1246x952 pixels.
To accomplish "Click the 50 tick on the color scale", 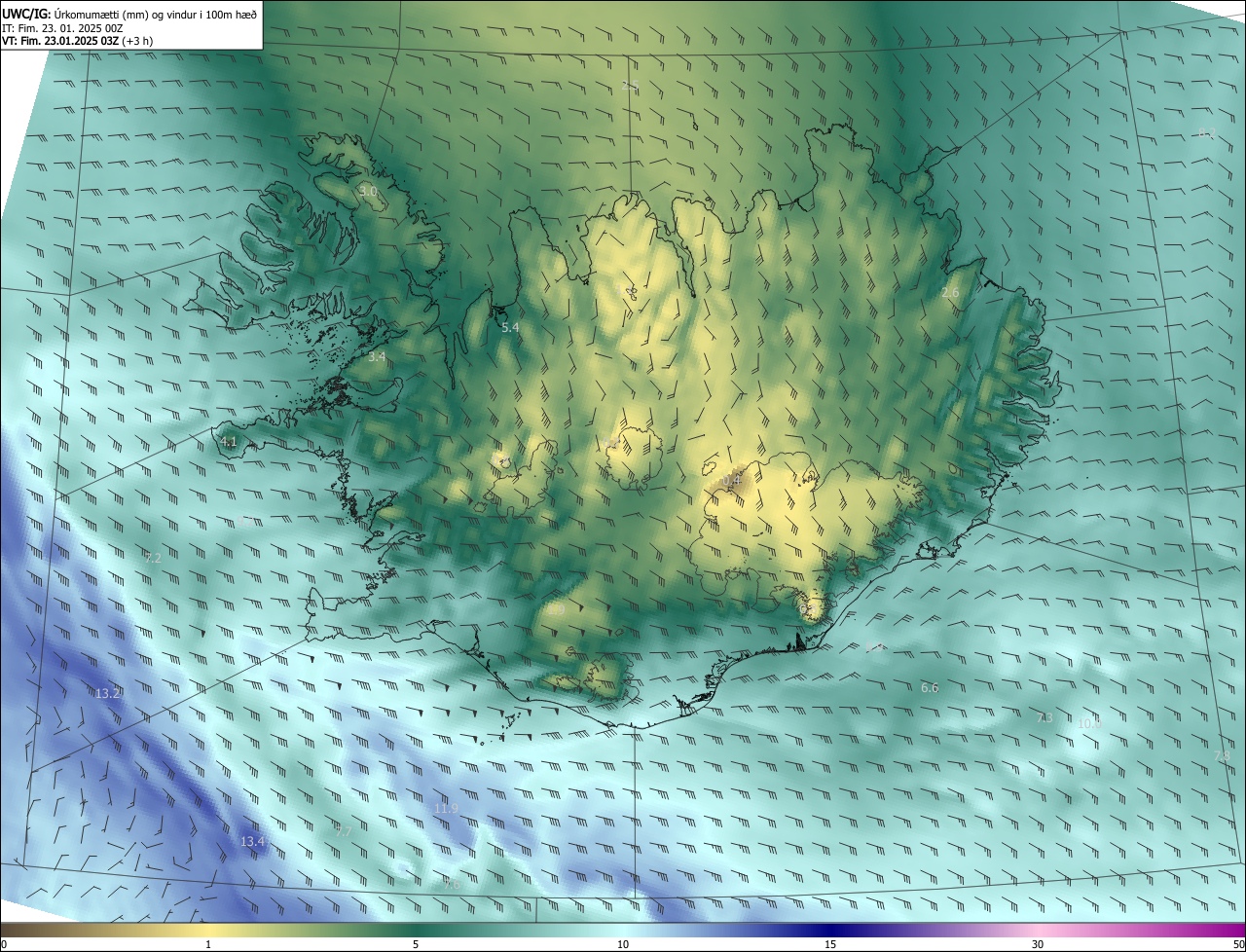I will click(x=1239, y=944).
